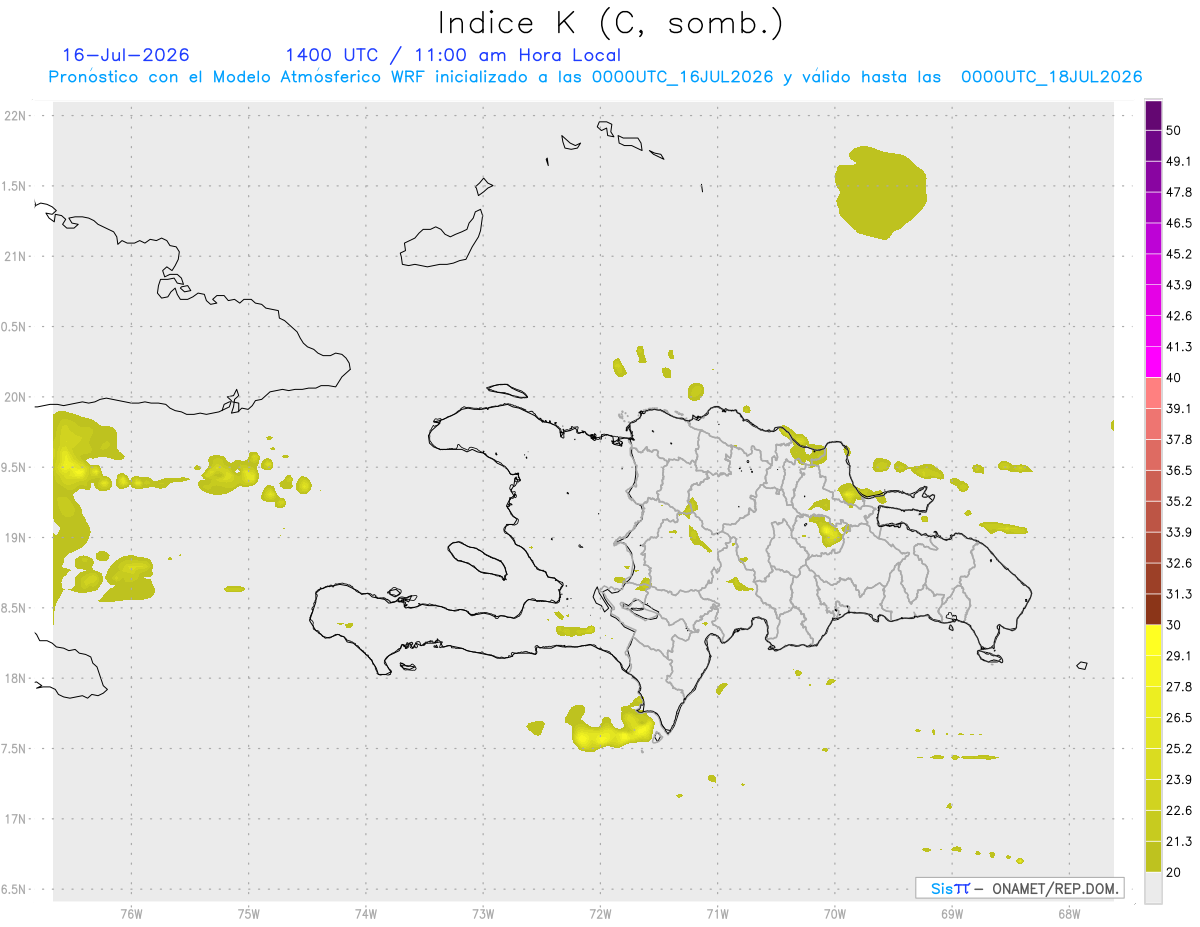Click the '36.5' color scale value
1200x927 pixels.
pos(1179,471)
